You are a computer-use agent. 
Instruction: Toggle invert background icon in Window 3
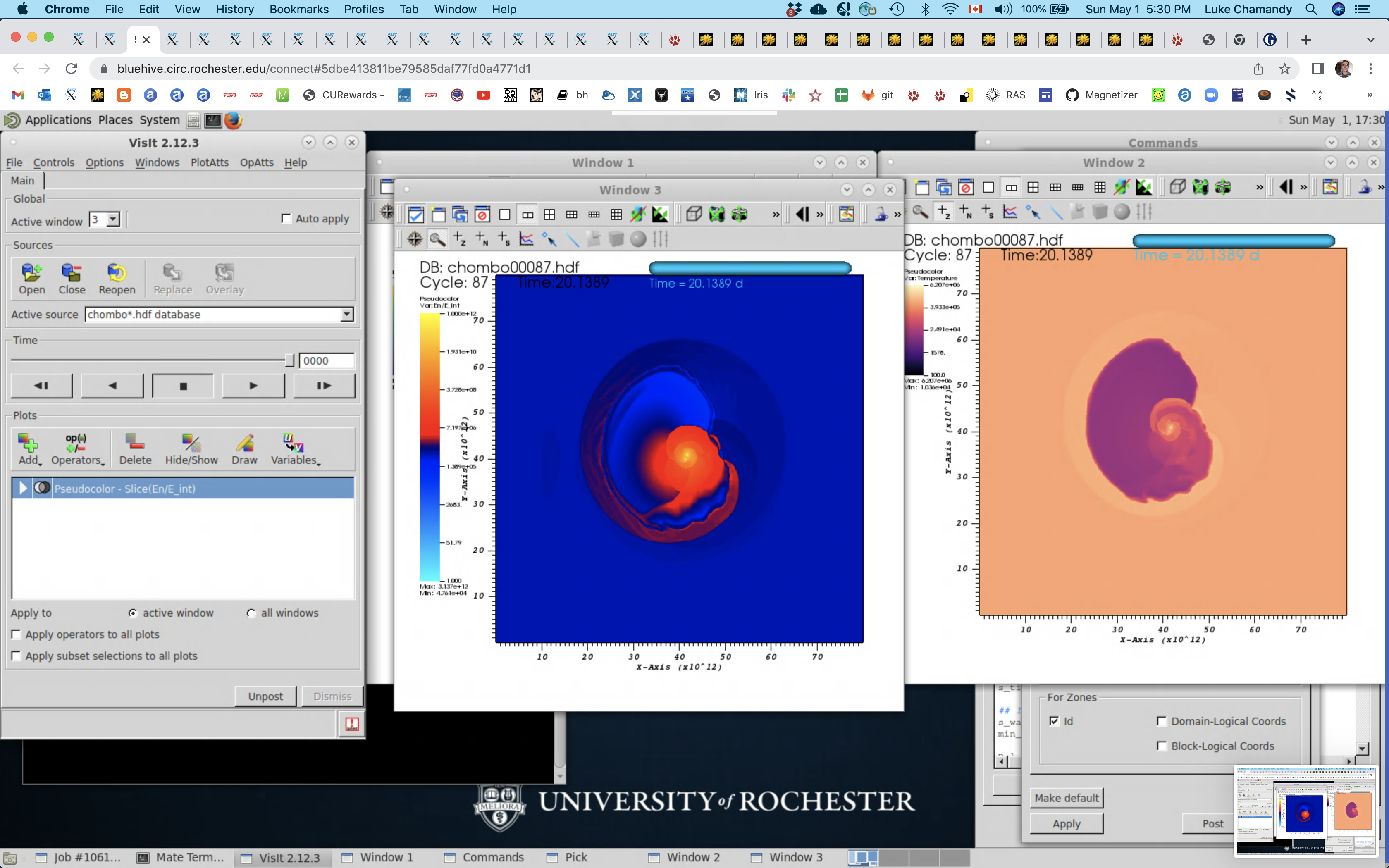(660, 215)
